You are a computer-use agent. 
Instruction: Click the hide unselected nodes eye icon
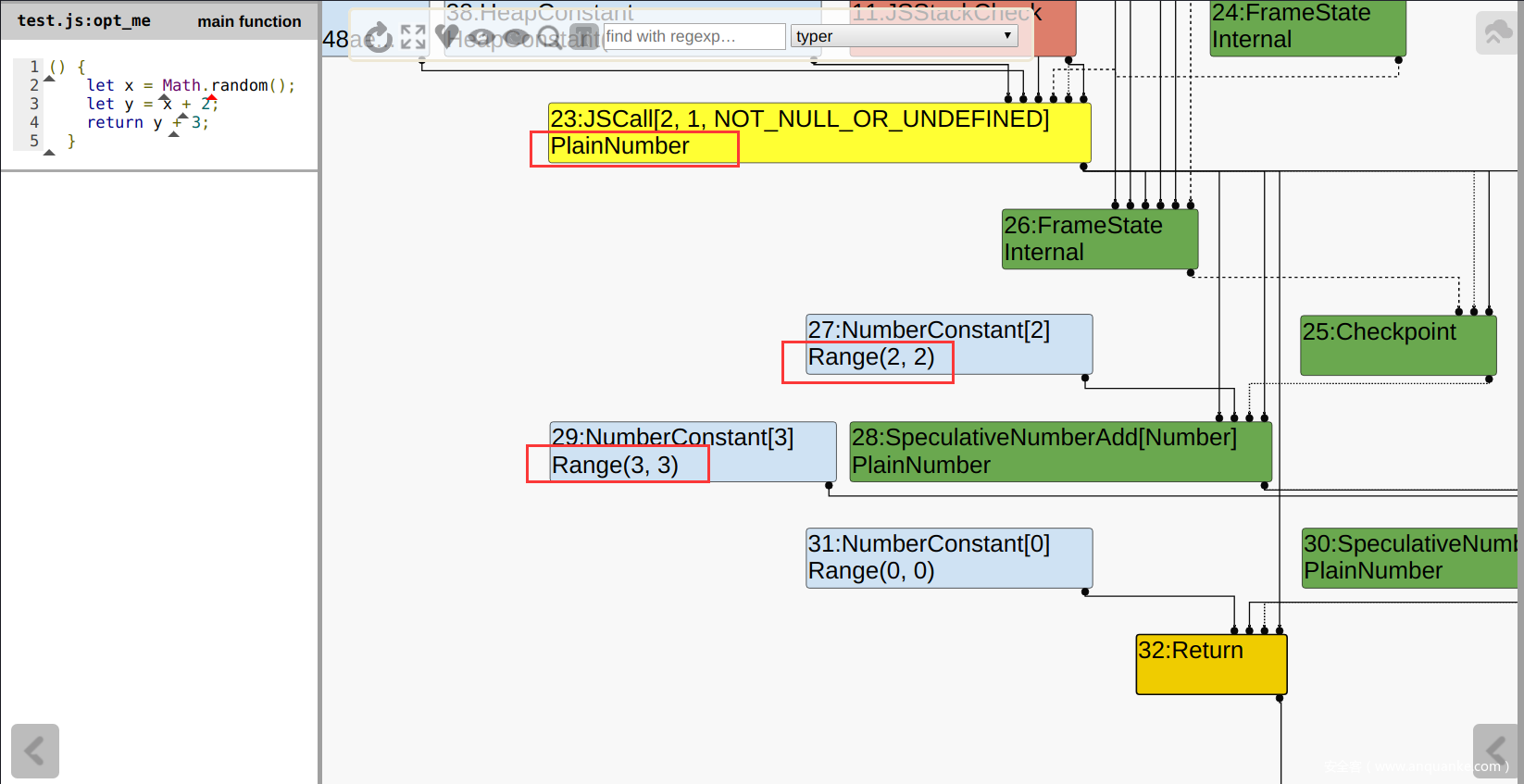[x=481, y=37]
